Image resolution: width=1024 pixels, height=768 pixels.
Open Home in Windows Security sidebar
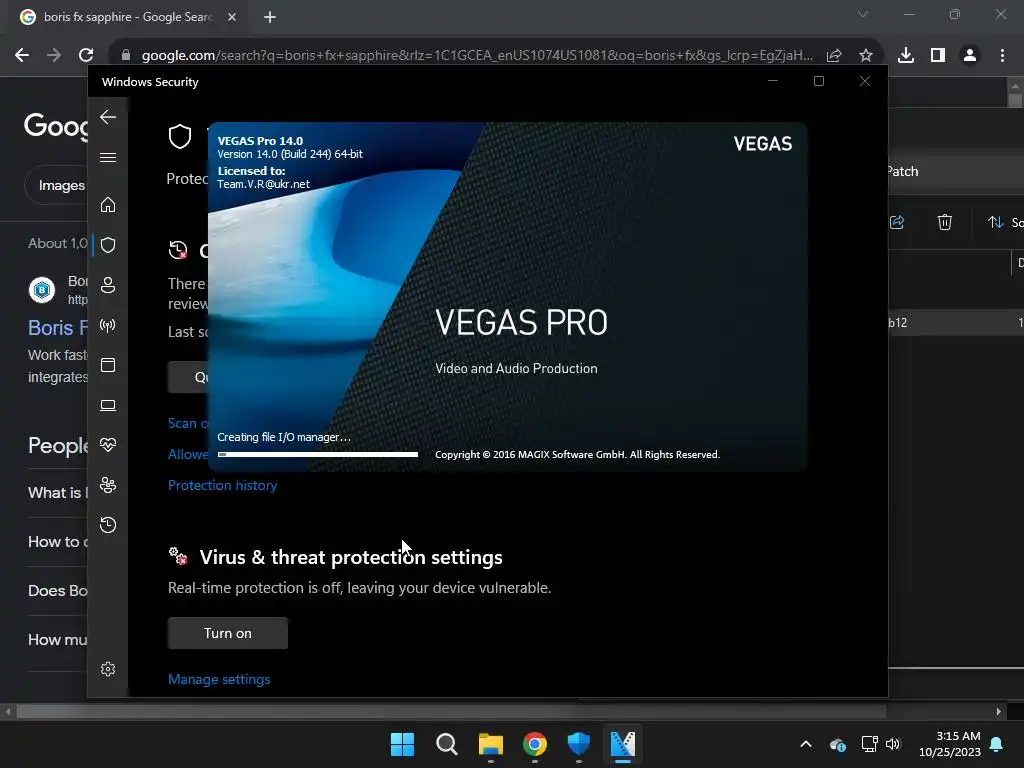tap(108, 205)
